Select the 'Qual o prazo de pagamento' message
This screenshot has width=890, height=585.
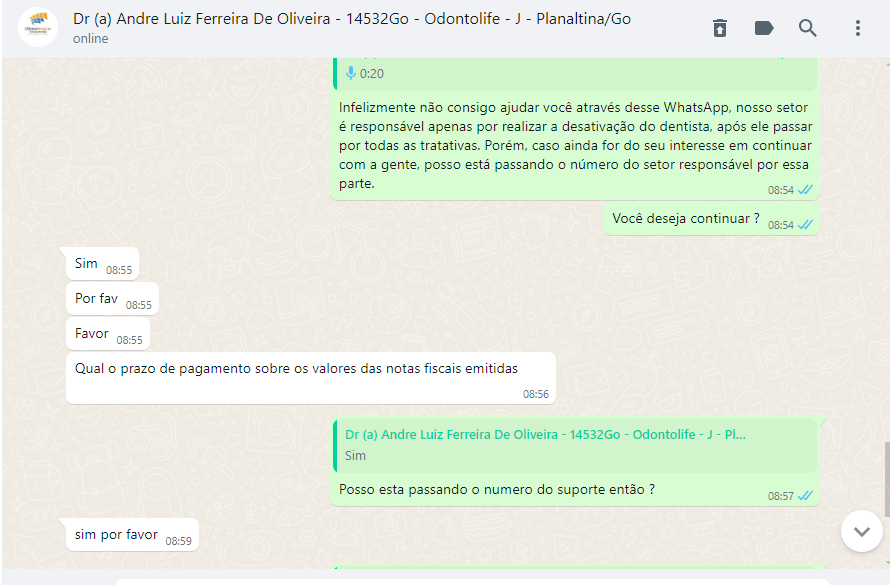(x=310, y=378)
